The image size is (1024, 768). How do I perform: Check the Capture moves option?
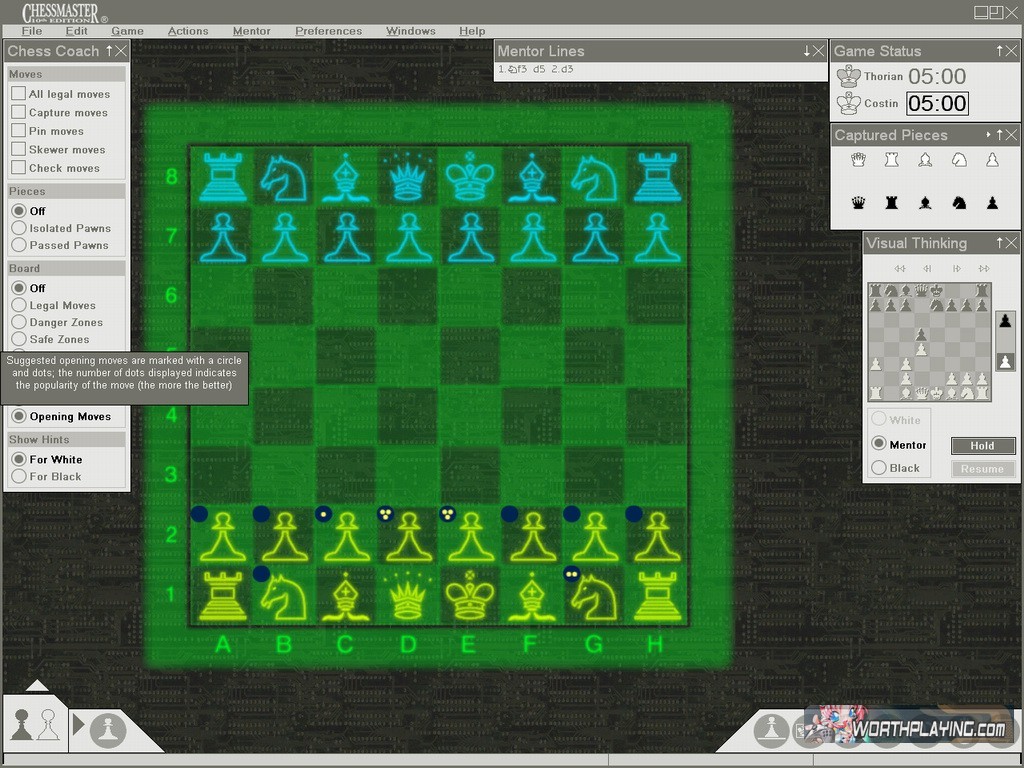(x=18, y=113)
